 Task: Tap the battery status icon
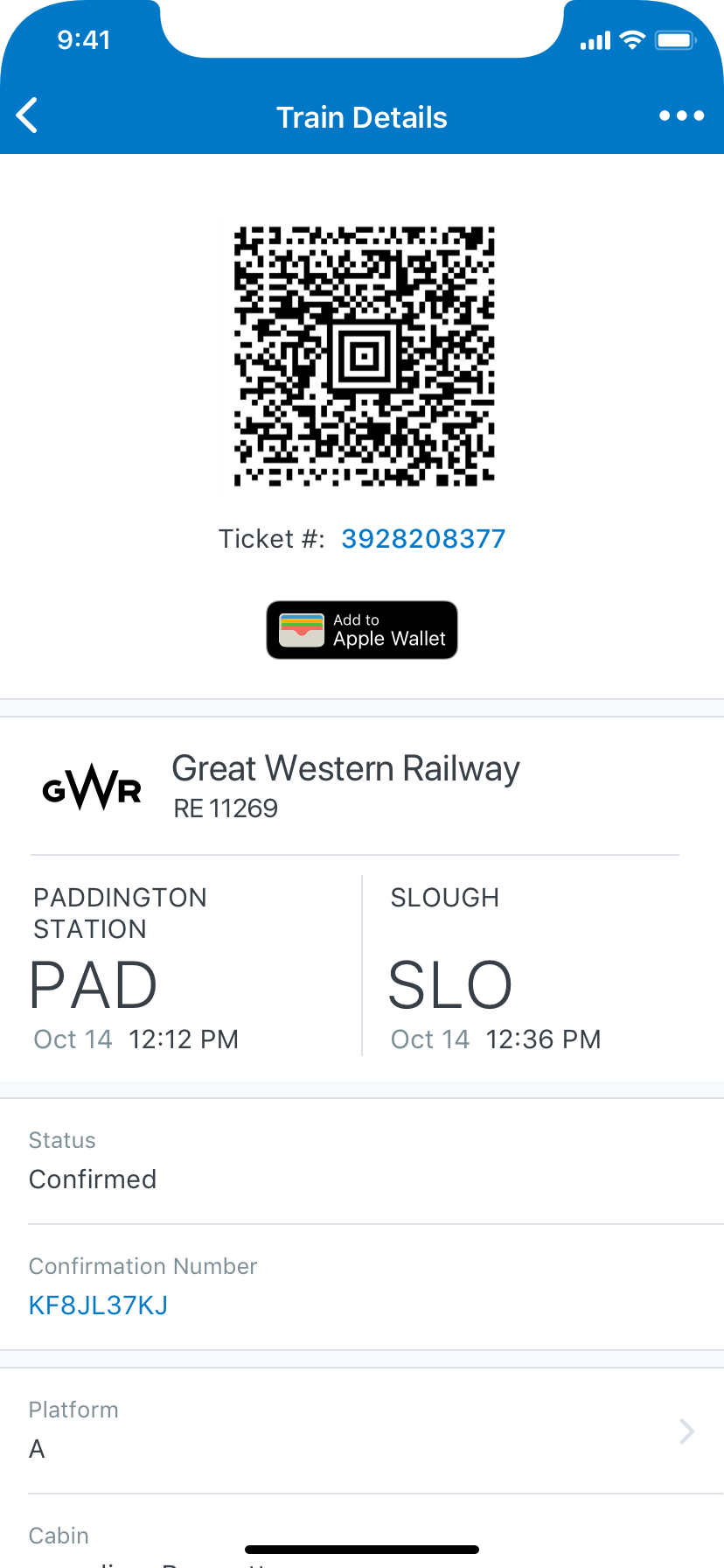tap(675, 40)
